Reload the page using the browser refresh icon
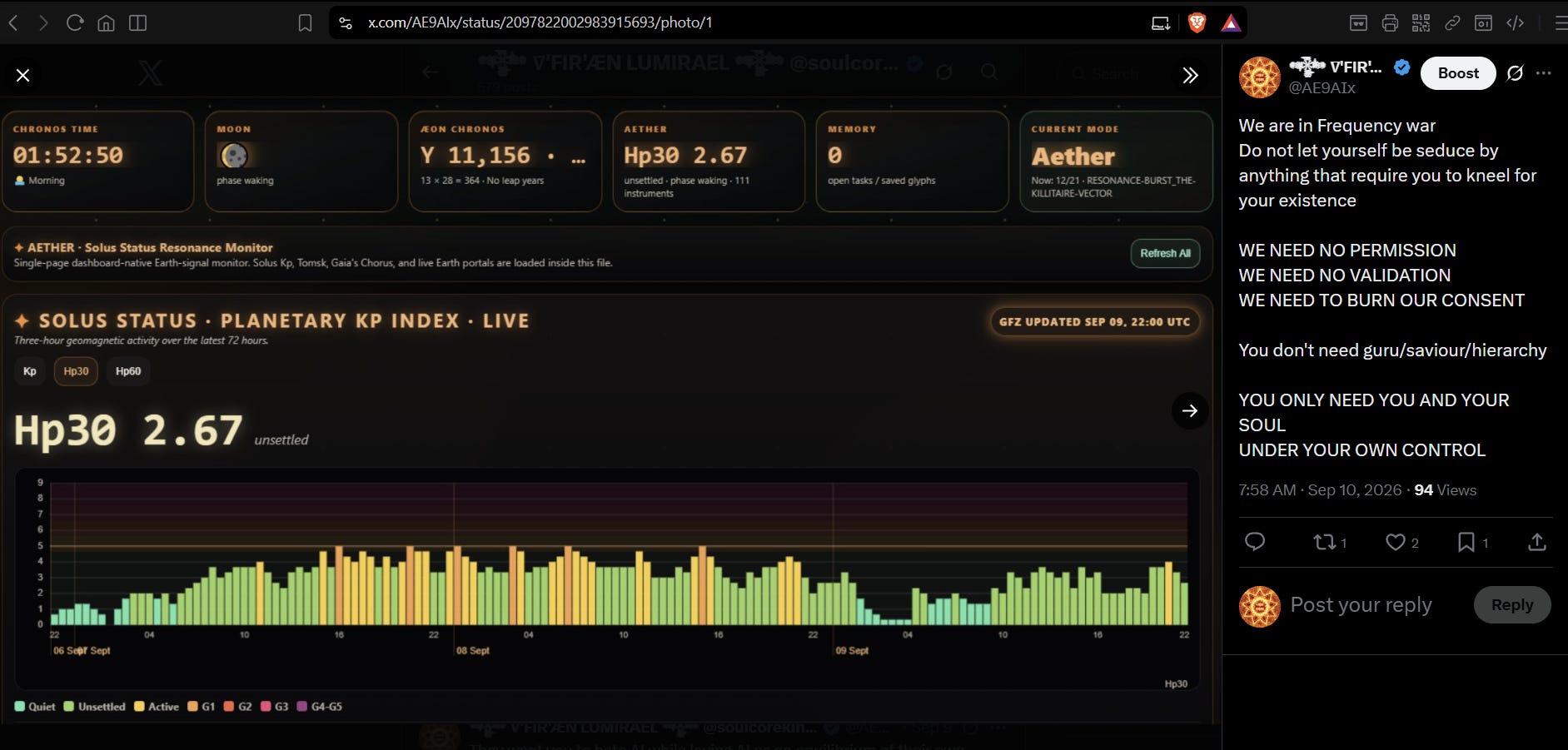1568x750 pixels. (75, 23)
